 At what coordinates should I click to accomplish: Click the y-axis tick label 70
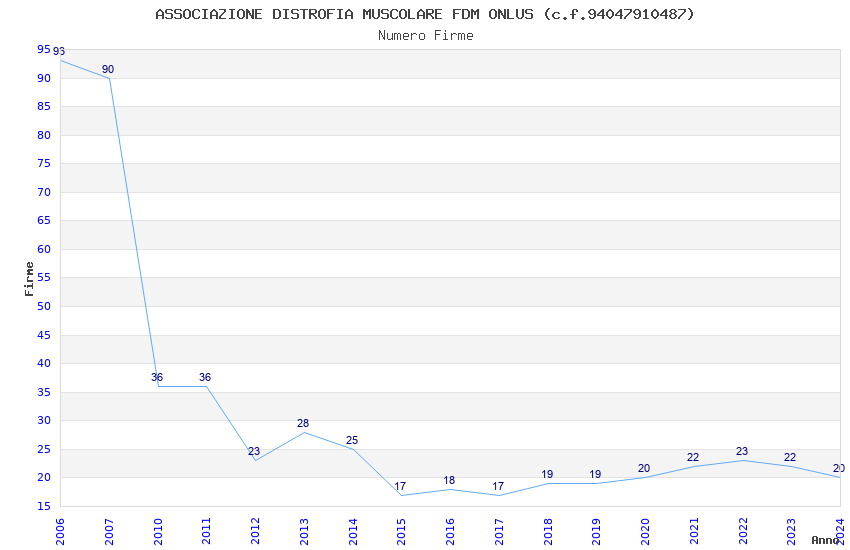44,192
